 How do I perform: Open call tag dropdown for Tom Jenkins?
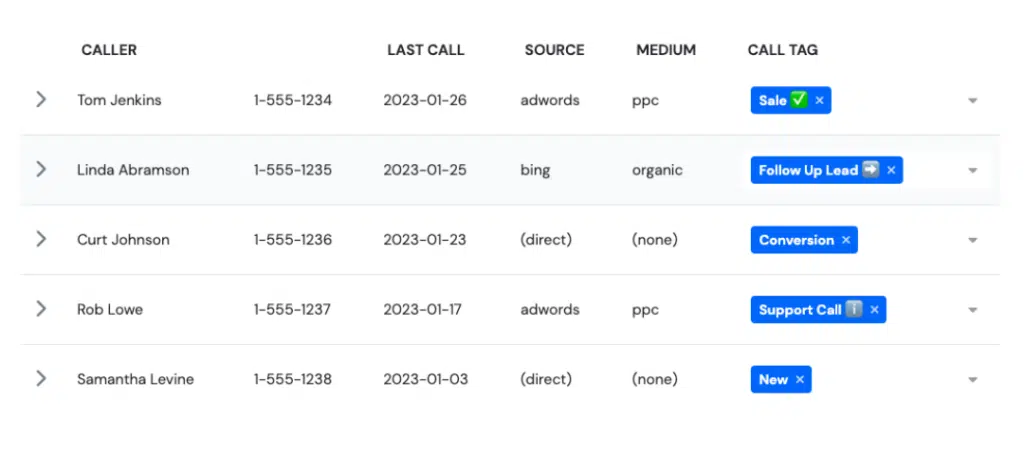click(972, 101)
